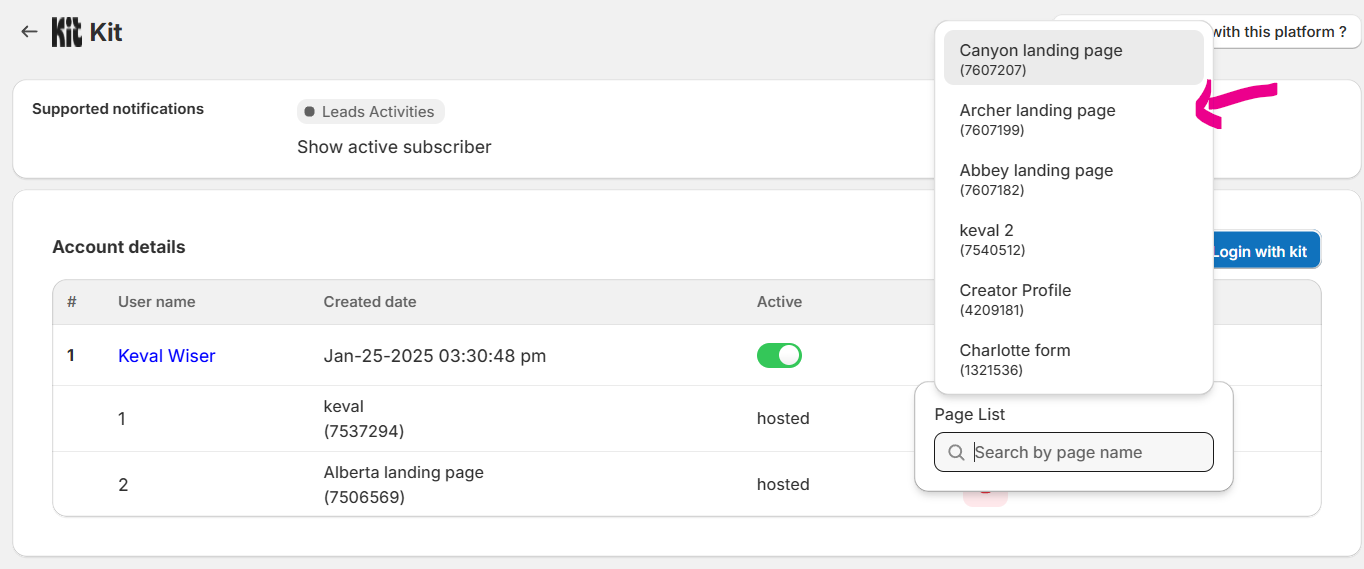Image resolution: width=1364 pixels, height=569 pixels.
Task: Click hosted in the keval row
Action: point(783,418)
